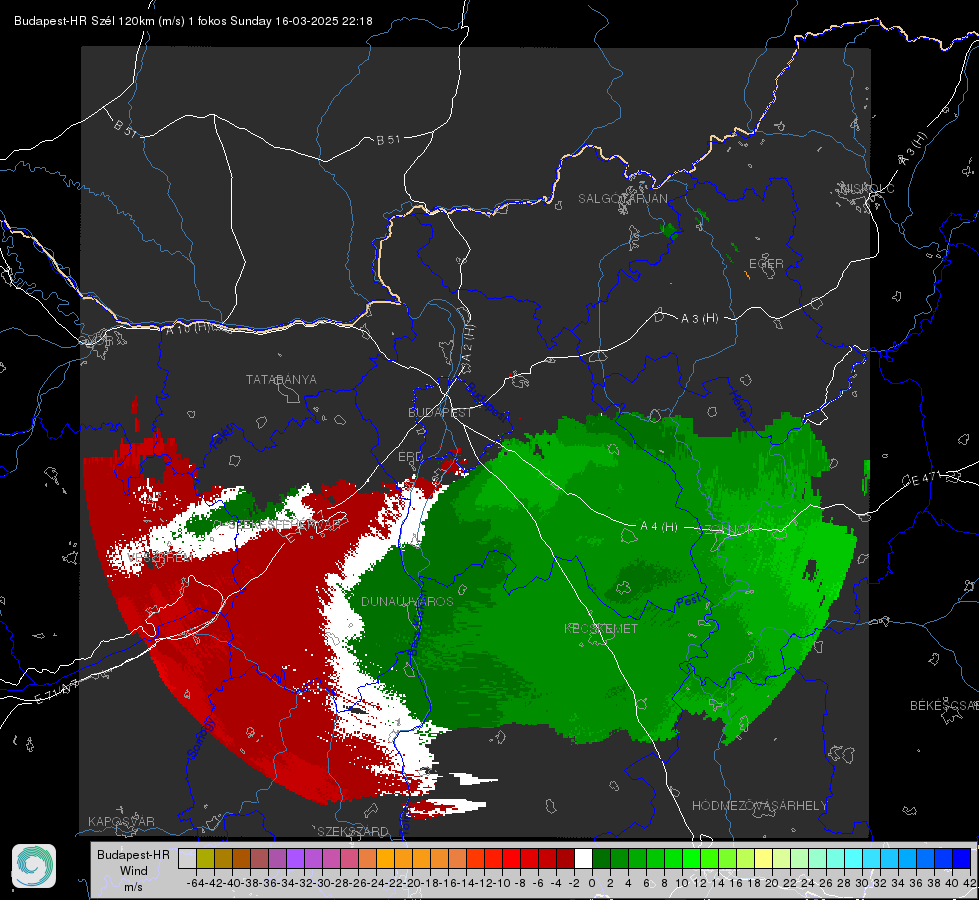Viewport: 979px width, 900px height.
Task: Click the SZEKSZÁRD city label
Action: pyautogui.click(x=353, y=831)
